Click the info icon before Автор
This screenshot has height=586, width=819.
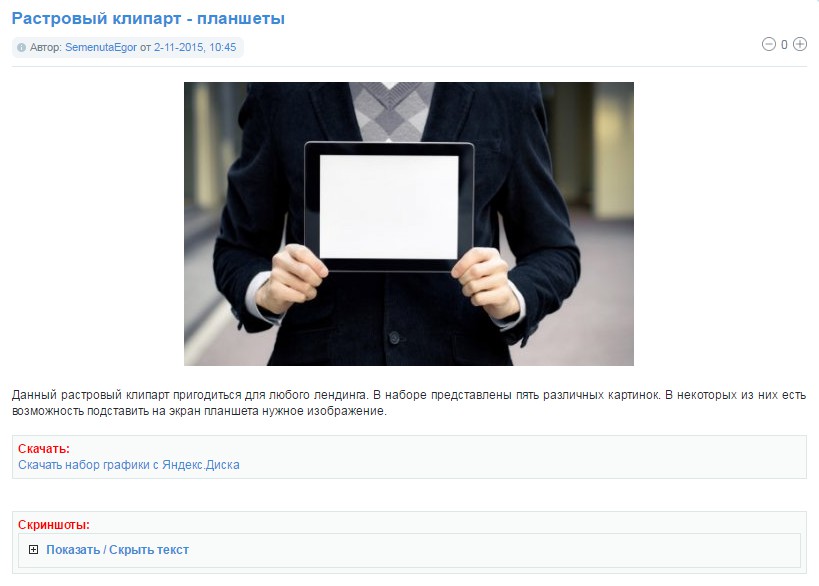pyautogui.click(x=21, y=48)
